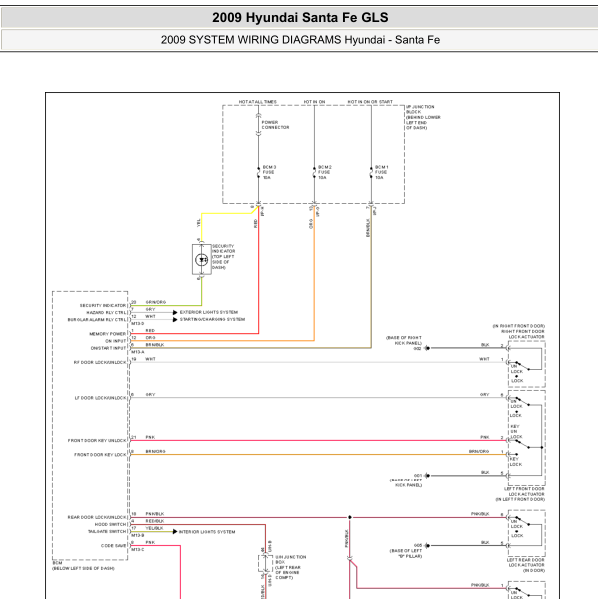
Task: Click the "BCM (BELOW LEFT SIDE OF DASH)" label
Action: tap(83, 566)
